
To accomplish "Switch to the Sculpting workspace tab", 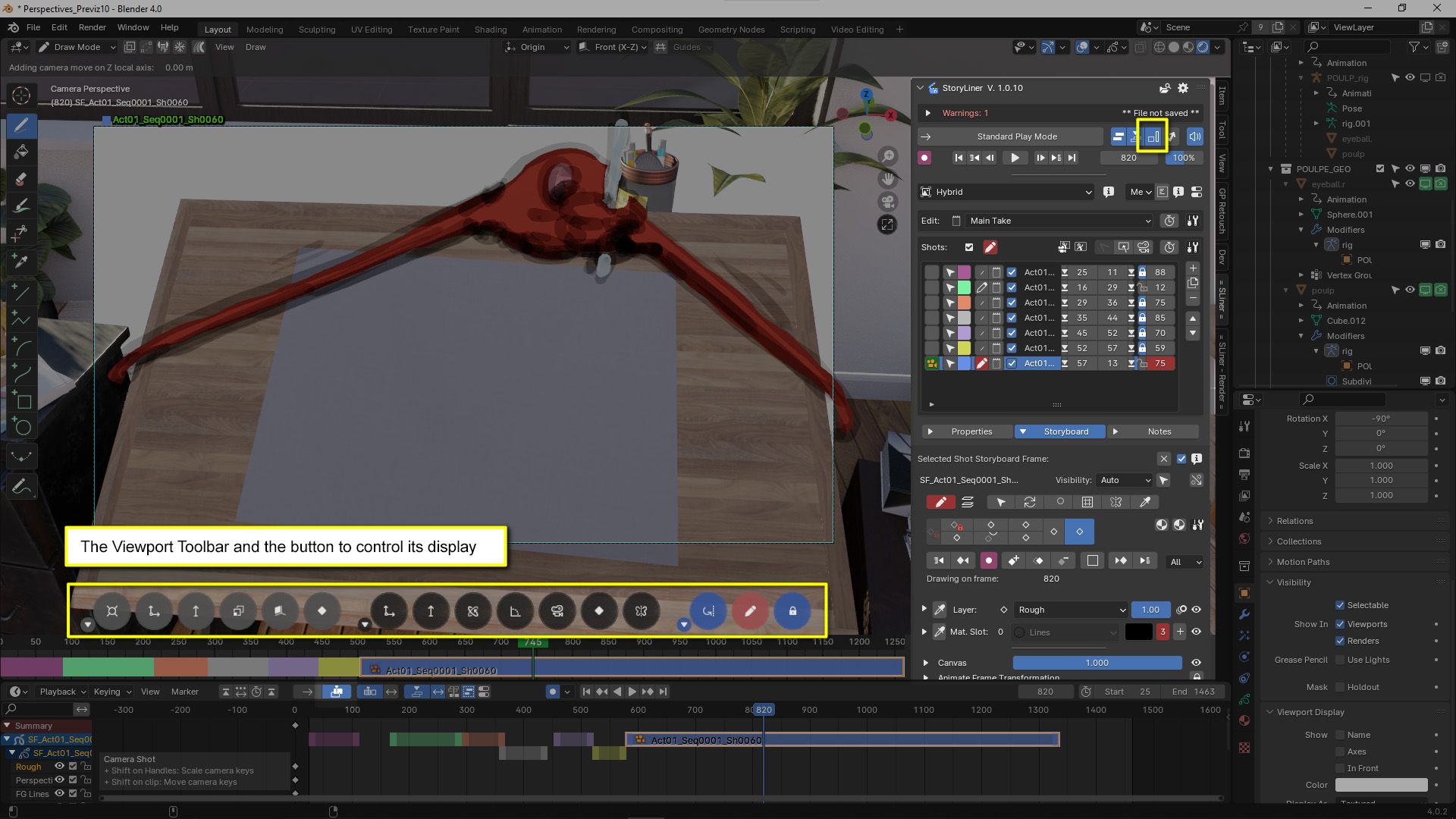I will click(x=316, y=29).
